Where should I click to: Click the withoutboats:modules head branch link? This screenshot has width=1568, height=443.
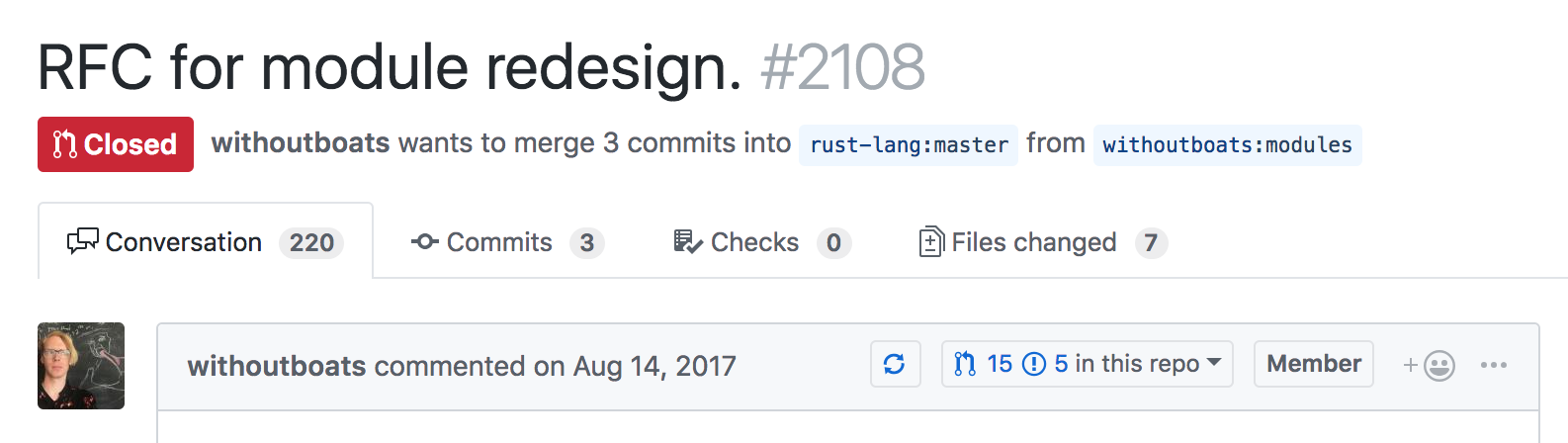[1227, 145]
